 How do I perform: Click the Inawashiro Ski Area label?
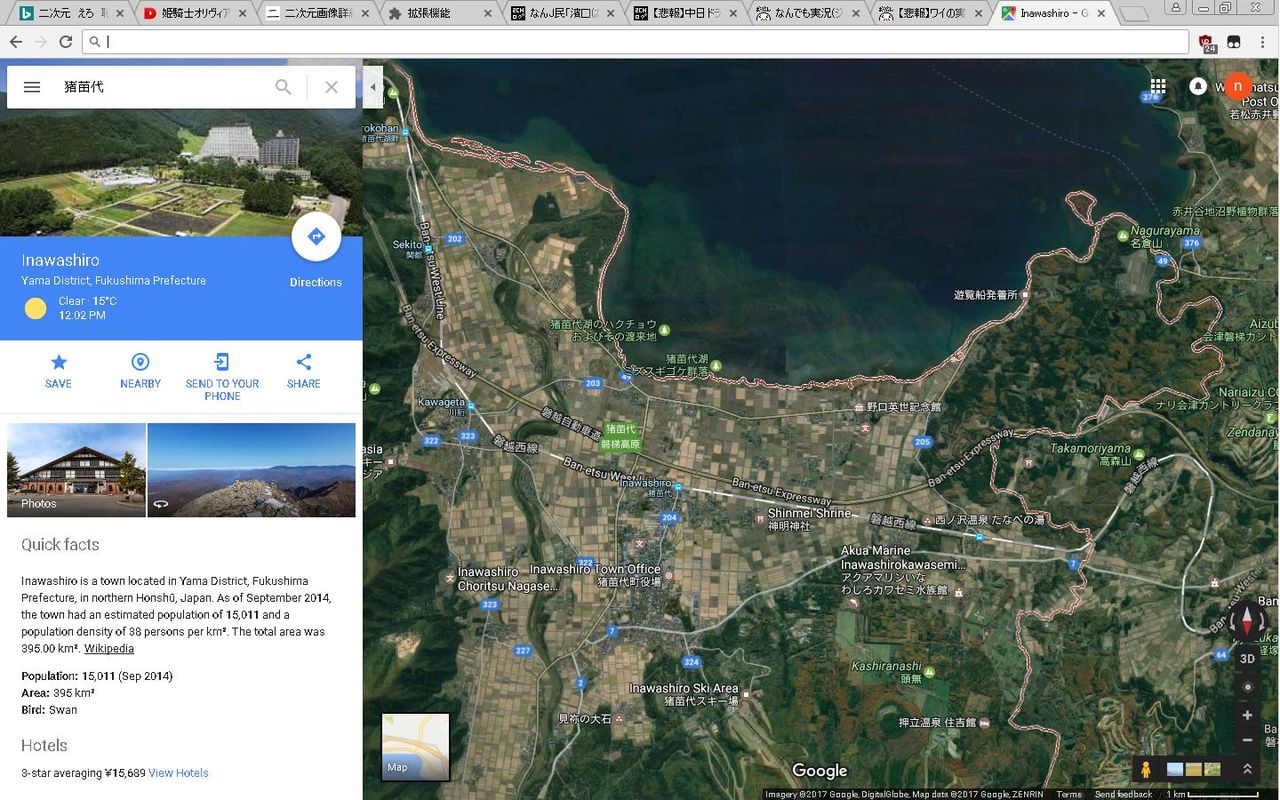pyautogui.click(x=684, y=689)
